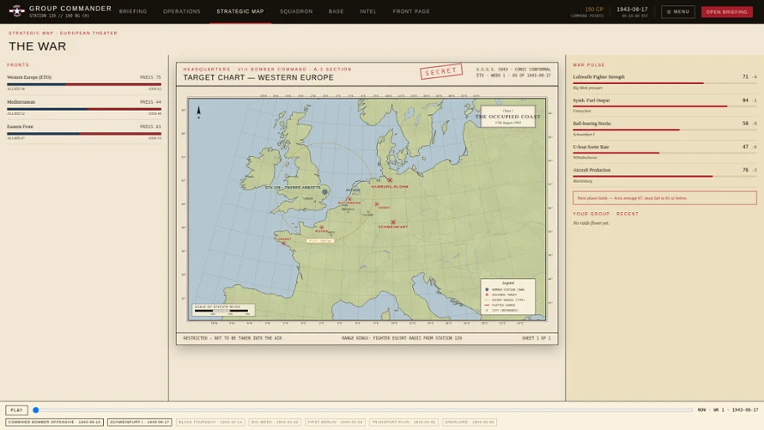
Task: Click the escort range label on map
Action: coord(320,241)
